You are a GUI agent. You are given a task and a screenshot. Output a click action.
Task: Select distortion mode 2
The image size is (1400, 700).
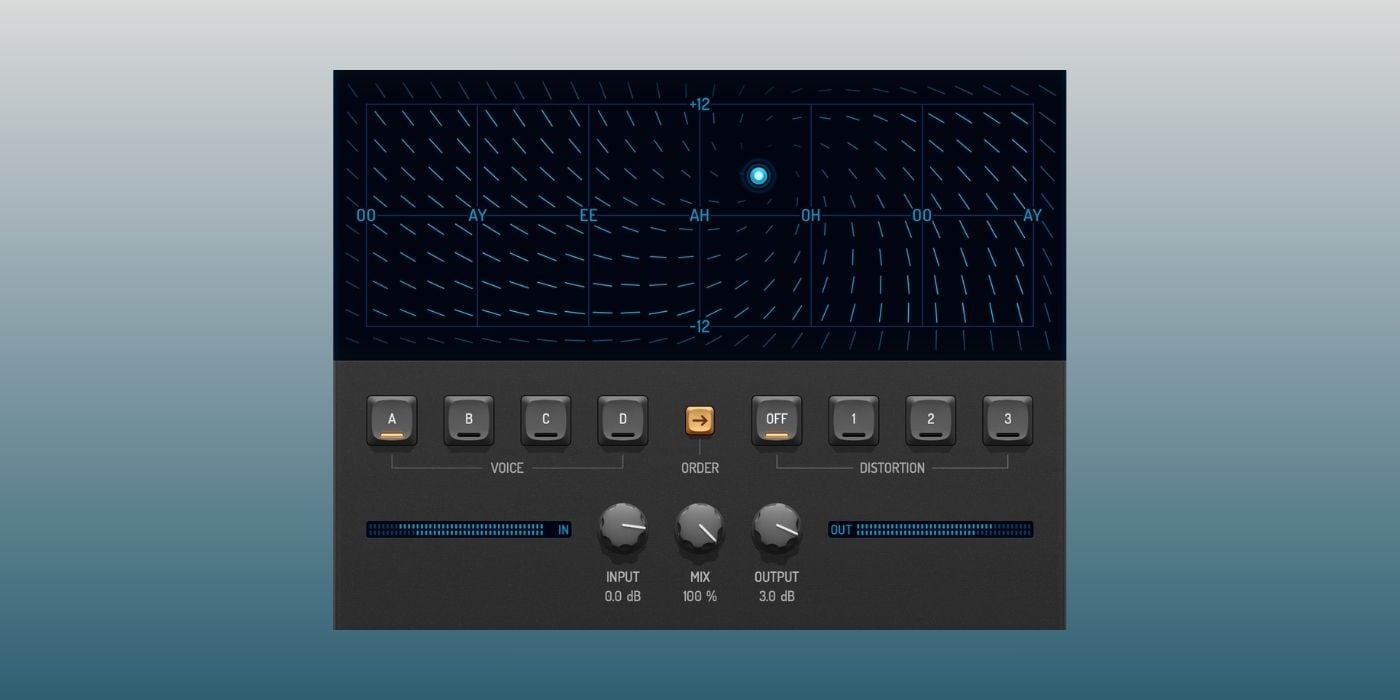(x=931, y=421)
